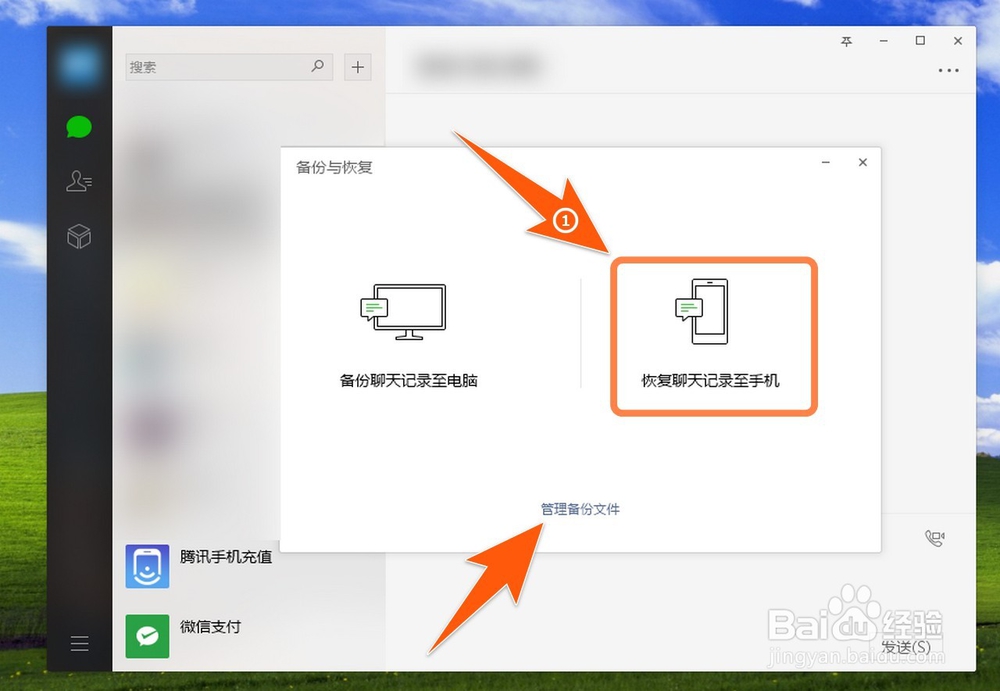Click the magnifier icon in the search box
This screenshot has width=1000, height=691.
[317, 66]
